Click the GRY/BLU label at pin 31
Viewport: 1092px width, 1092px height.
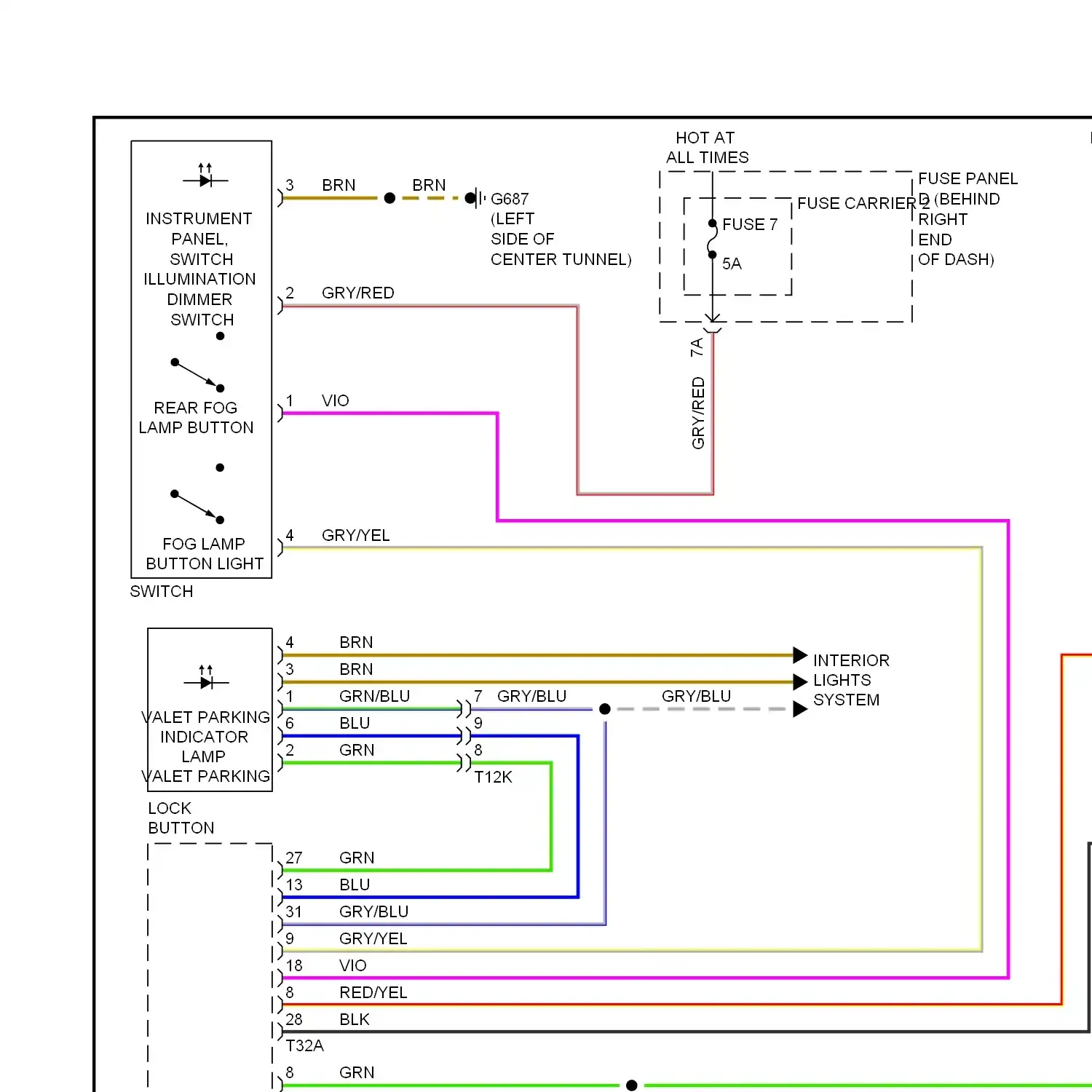click(374, 911)
